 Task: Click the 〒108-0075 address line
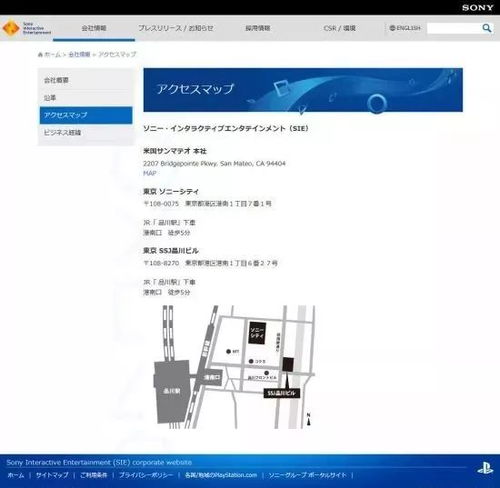tap(207, 203)
